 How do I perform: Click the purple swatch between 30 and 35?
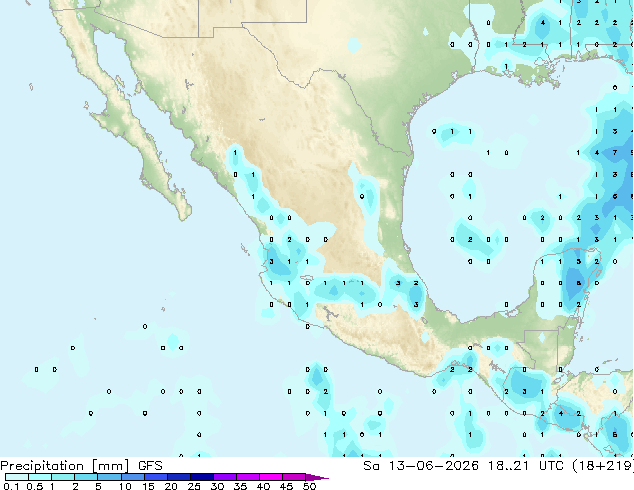pyautogui.click(x=225, y=477)
